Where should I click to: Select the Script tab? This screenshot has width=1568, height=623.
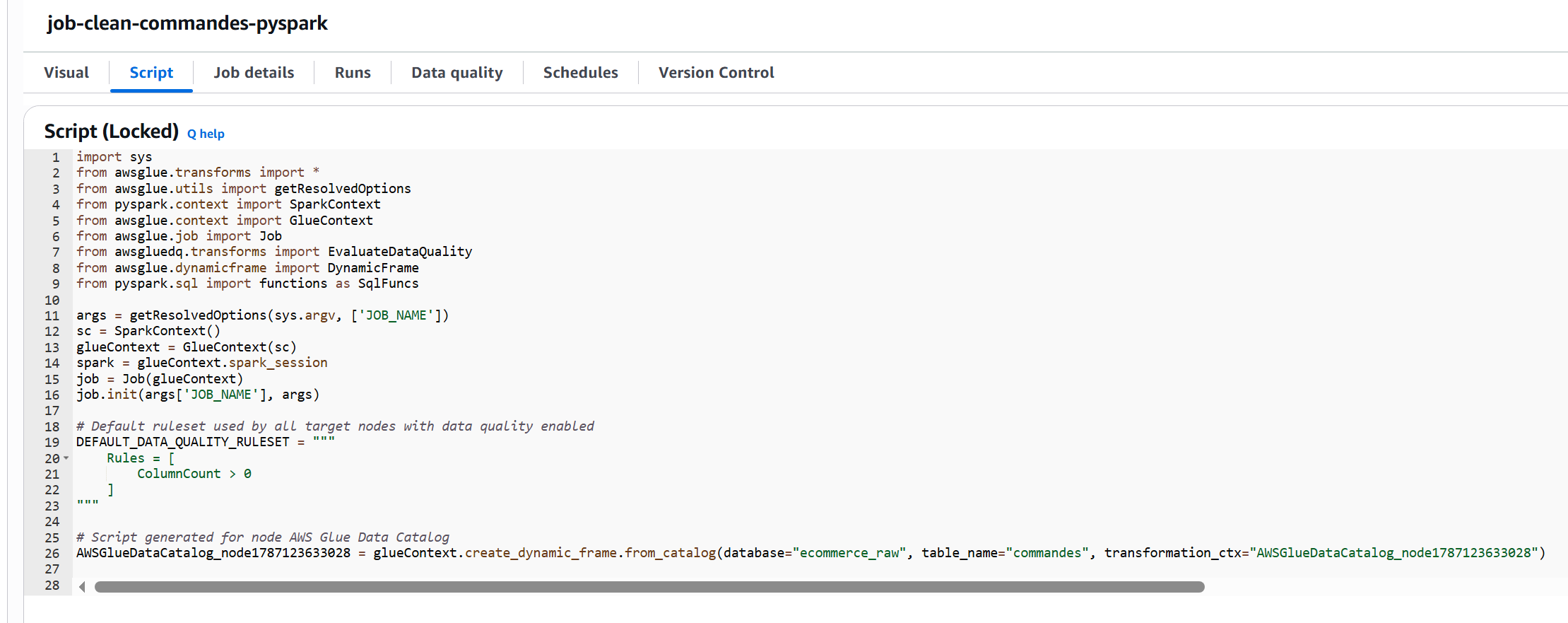151,72
